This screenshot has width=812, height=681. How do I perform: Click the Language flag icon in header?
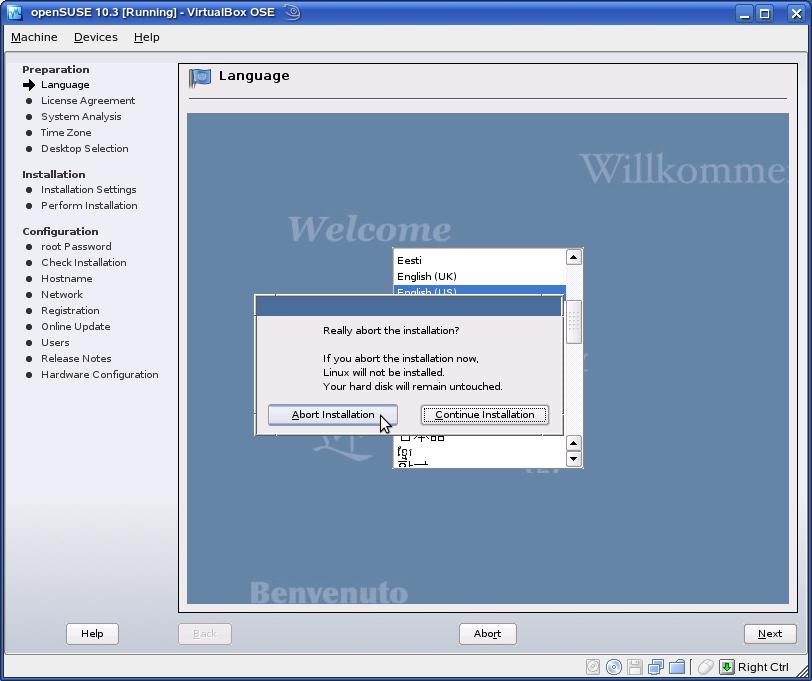click(200, 78)
